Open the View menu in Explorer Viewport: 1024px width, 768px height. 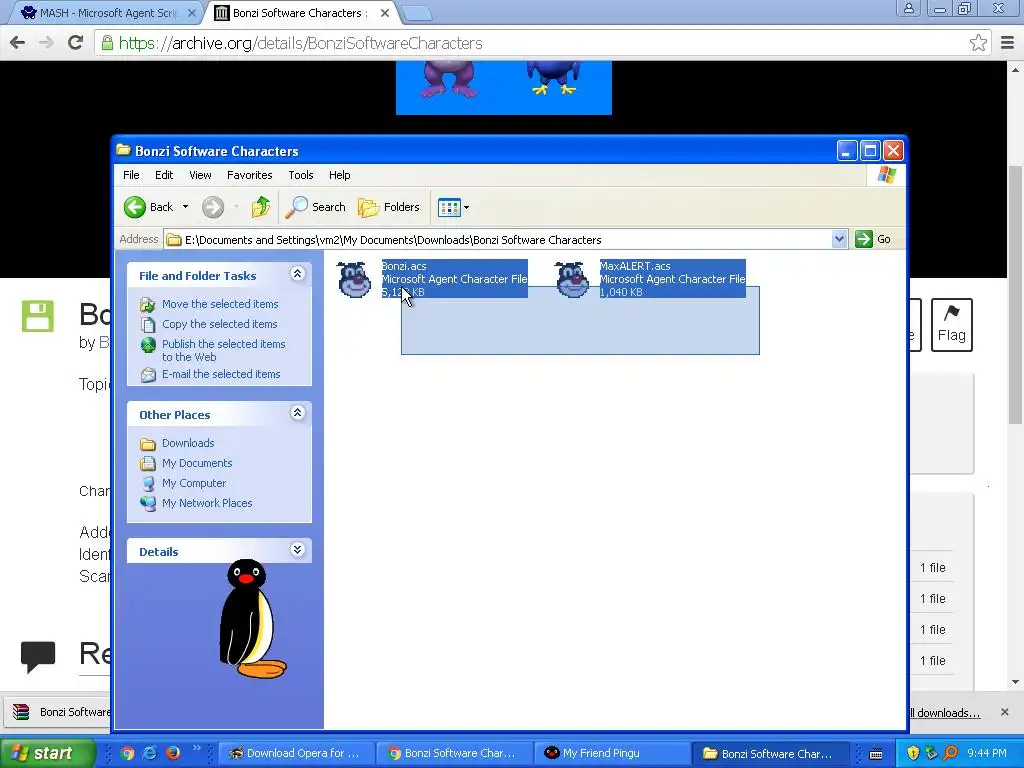(x=200, y=175)
